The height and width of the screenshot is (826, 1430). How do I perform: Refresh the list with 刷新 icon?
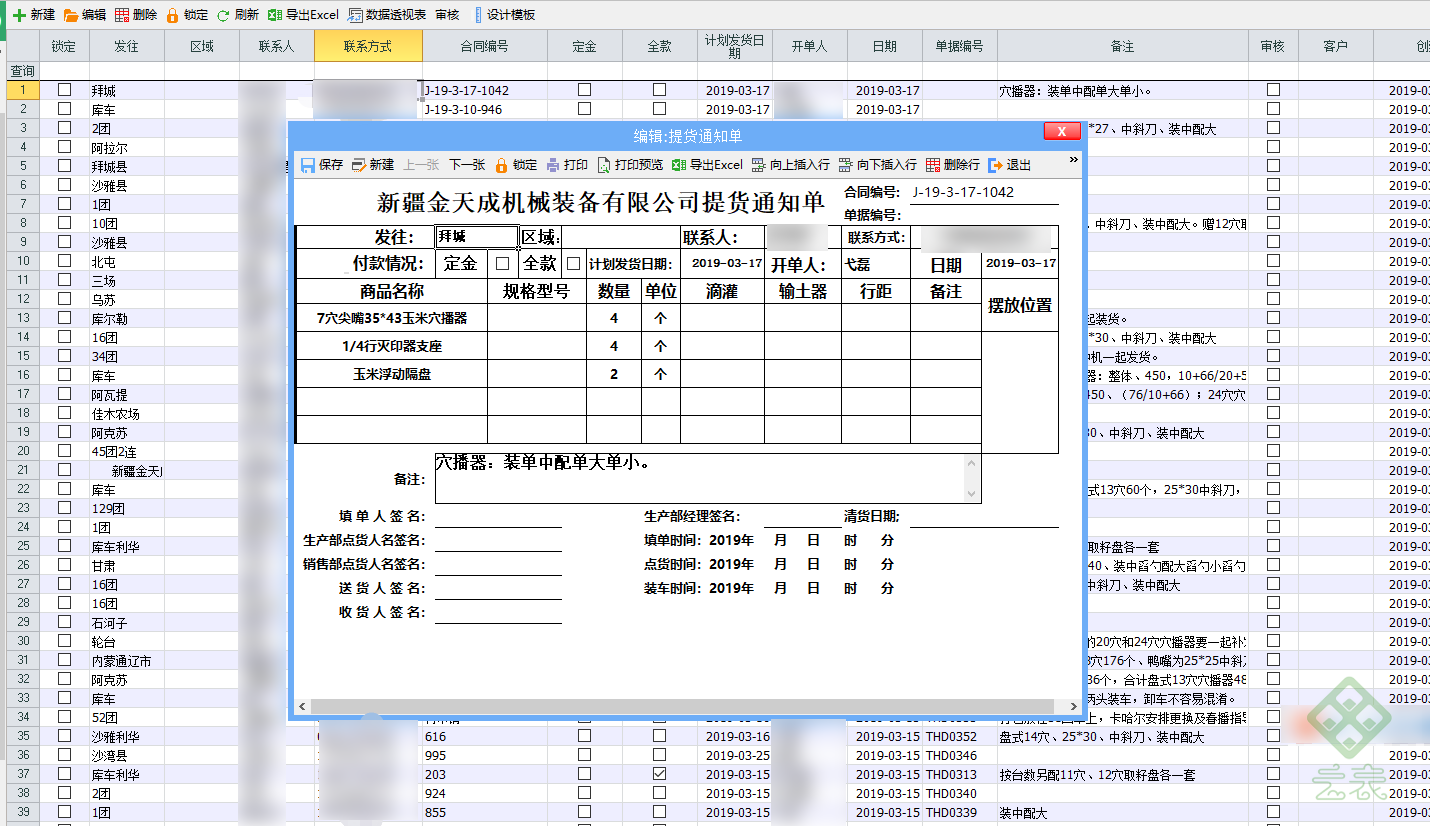tap(224, 15)
